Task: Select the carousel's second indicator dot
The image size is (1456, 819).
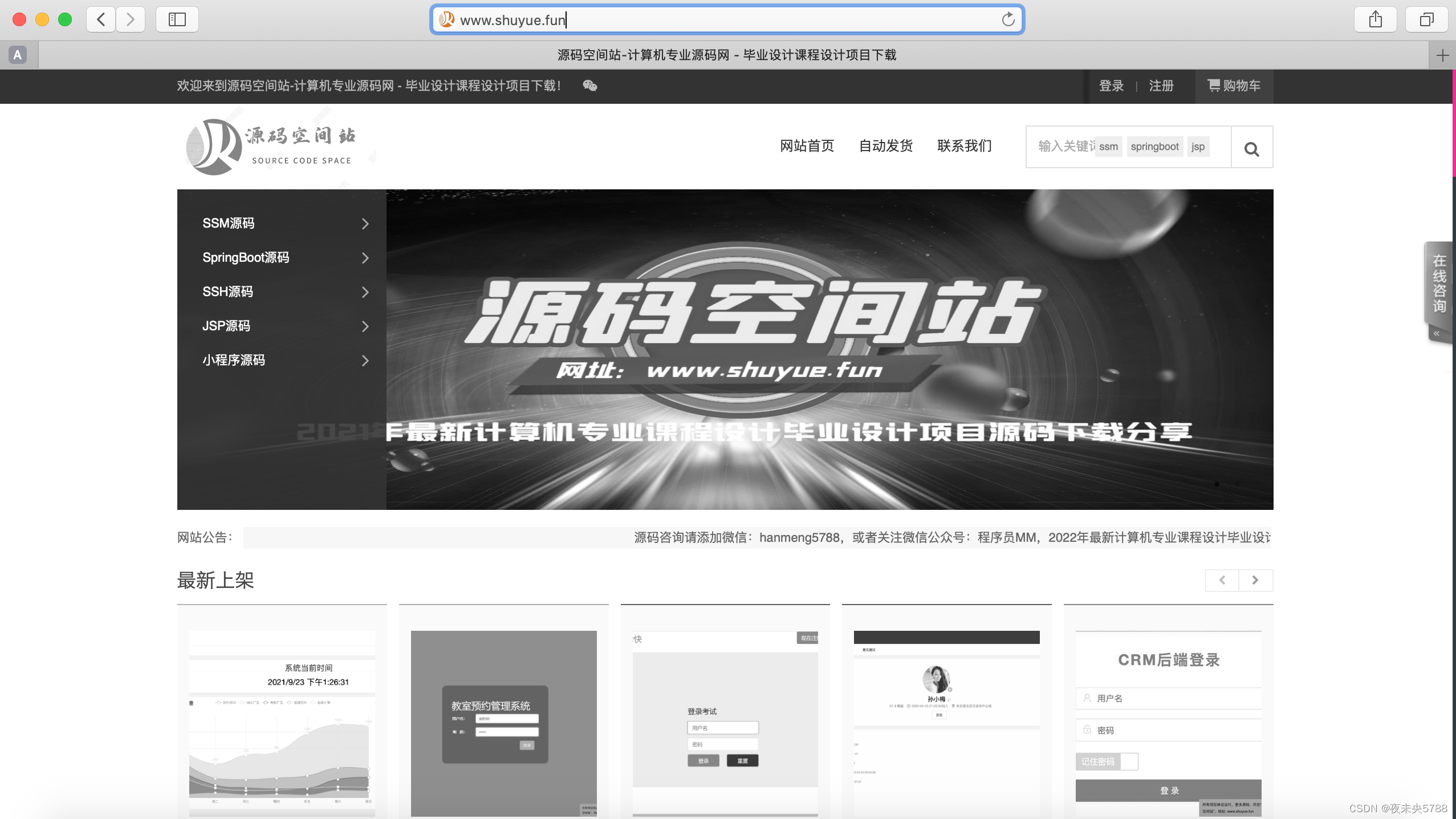Action: (1237, 484)
